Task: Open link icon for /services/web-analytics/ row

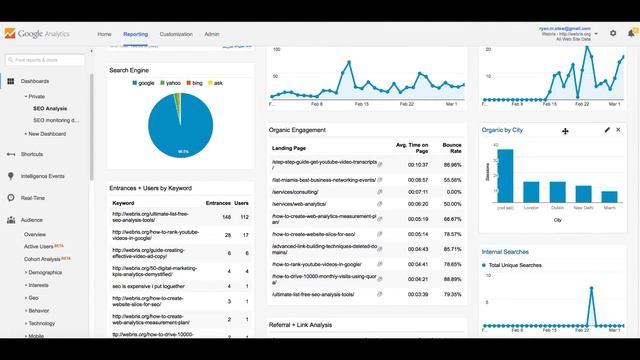Action: [x=380, y=204]
